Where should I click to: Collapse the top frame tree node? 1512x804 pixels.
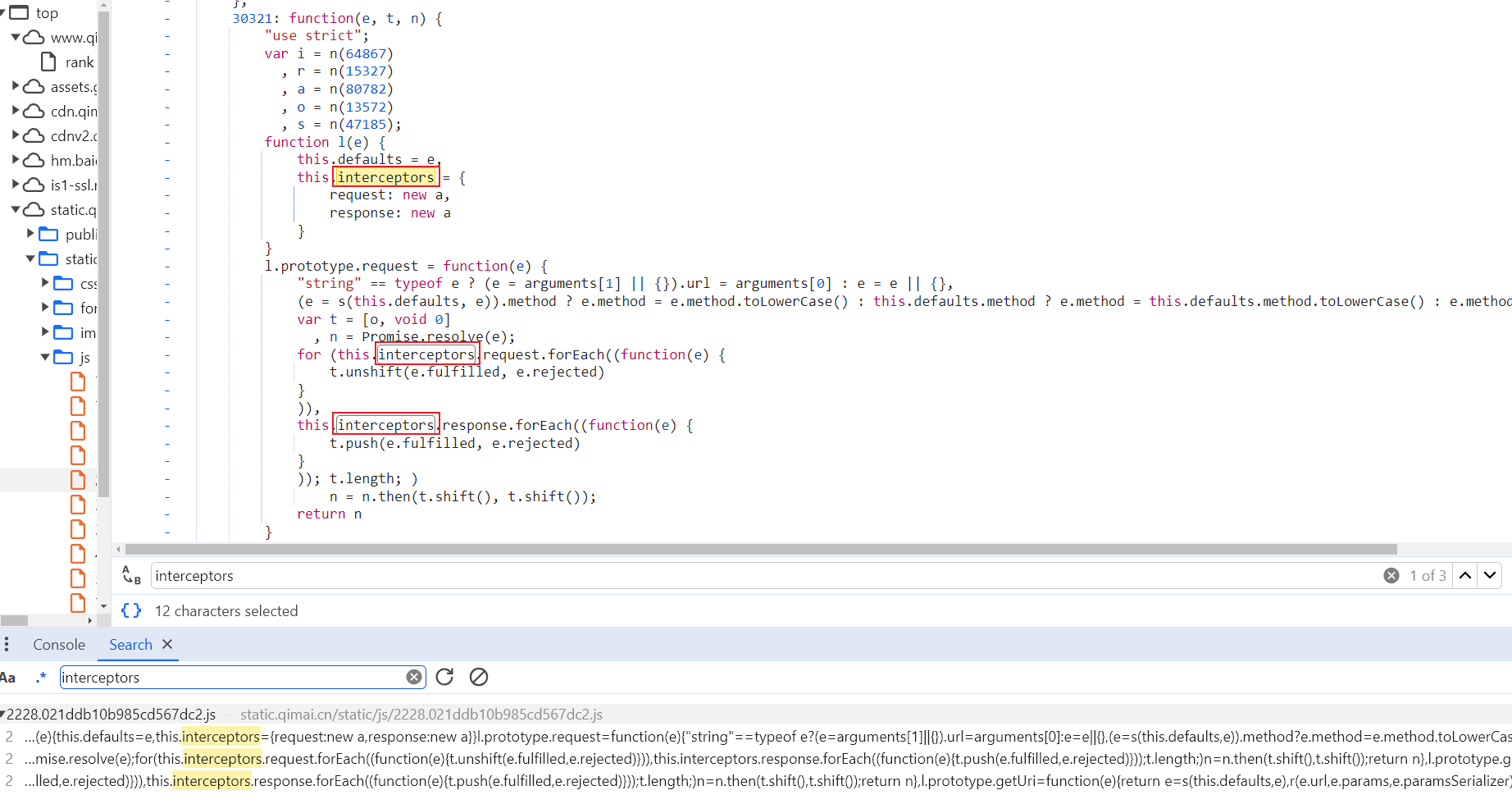(3, 12)
